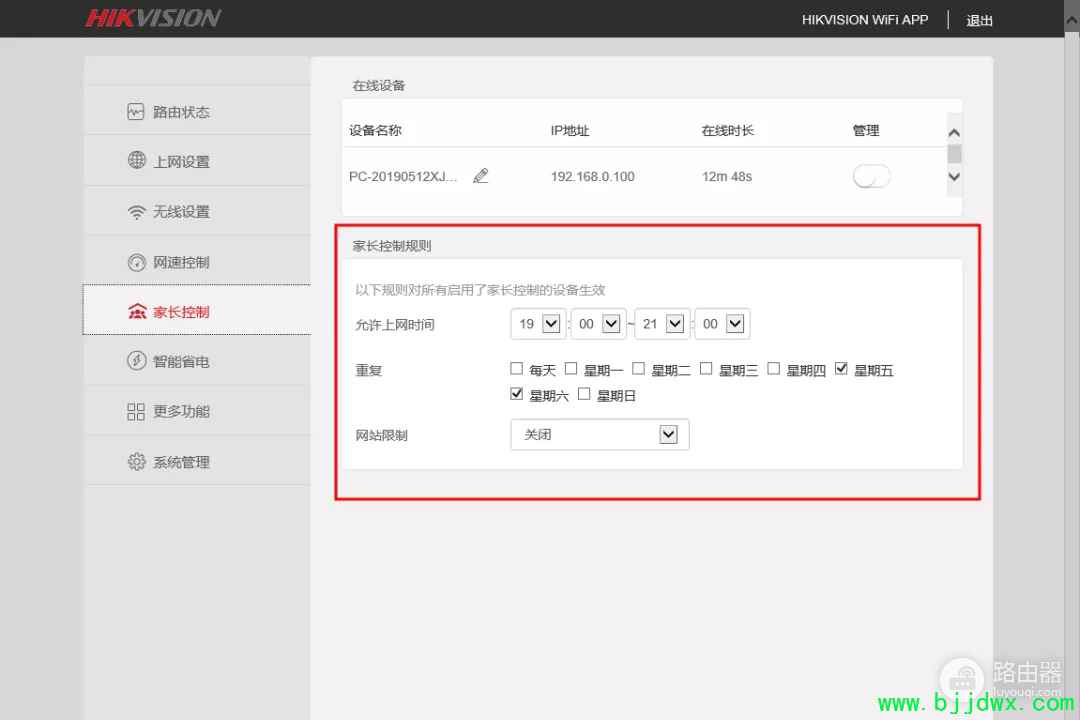1080x720 pixels.
Task: Click the grid icon for more functions
Action: point(137,412)
